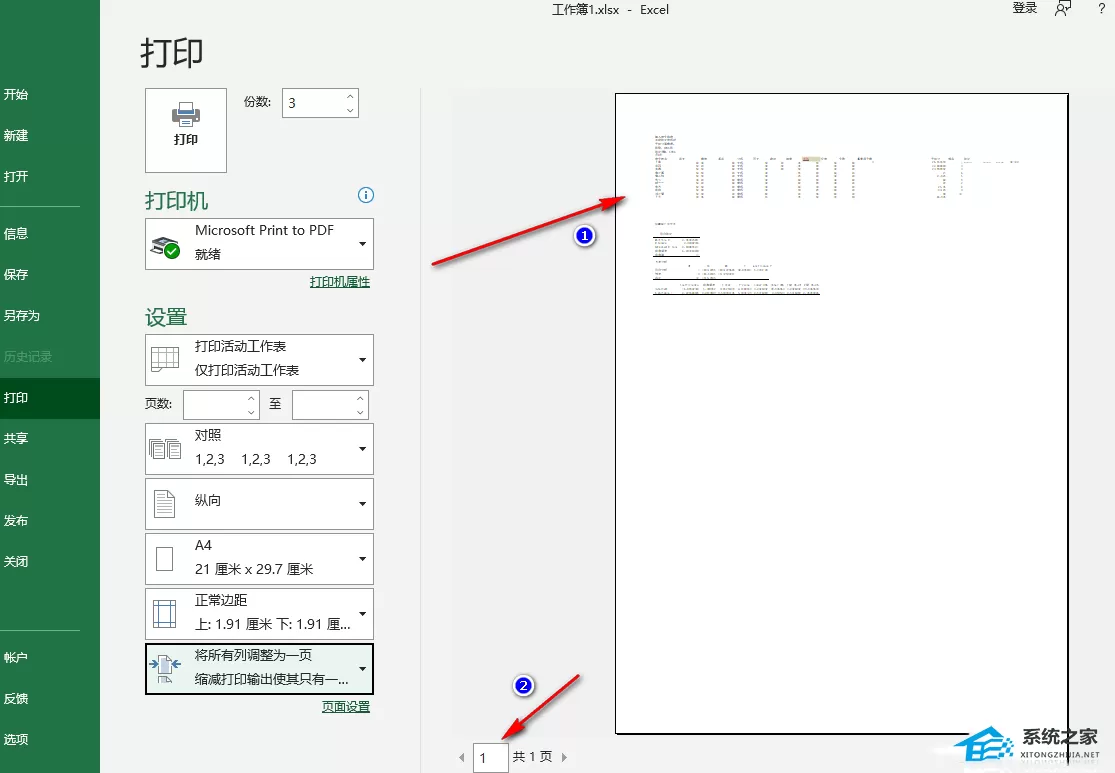The height and width of the screenshot is (773, 1115).
Task: Click the printer icon Print button
Action: [x=186, y=130]
